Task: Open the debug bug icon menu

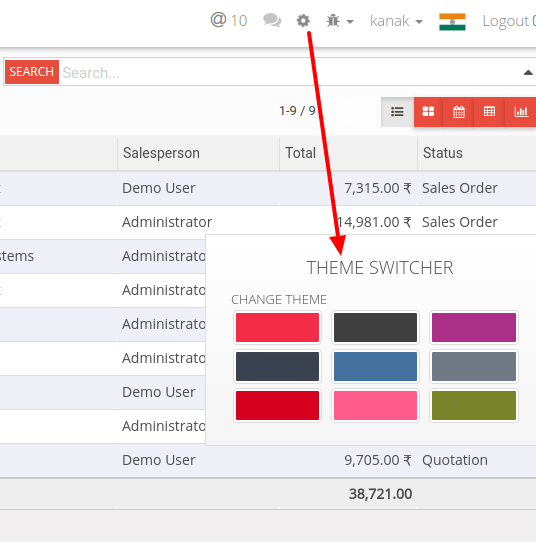Action: click(340, 21)
